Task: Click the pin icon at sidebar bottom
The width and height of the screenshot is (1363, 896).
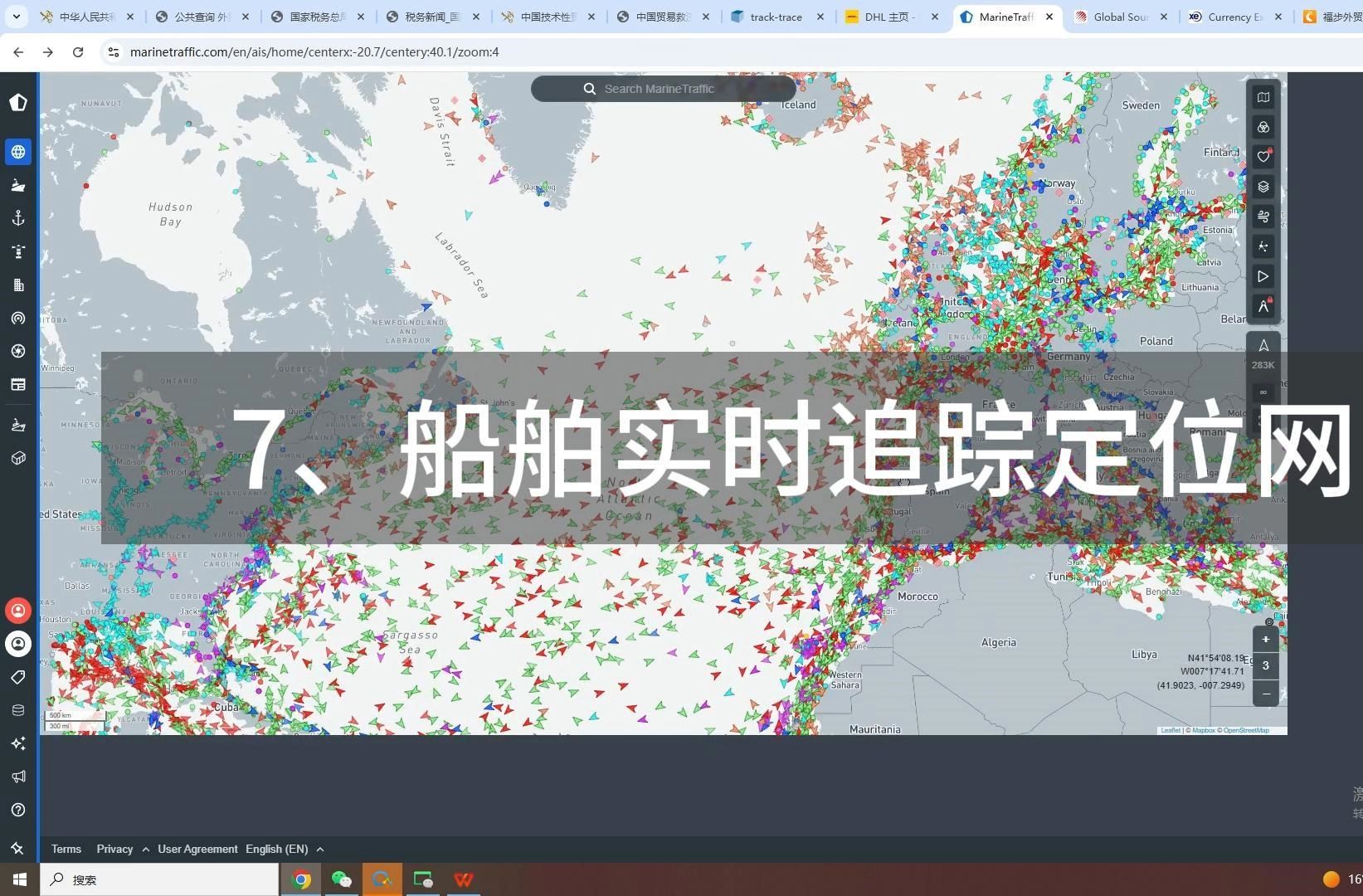Action: click(x=17, y=849)
